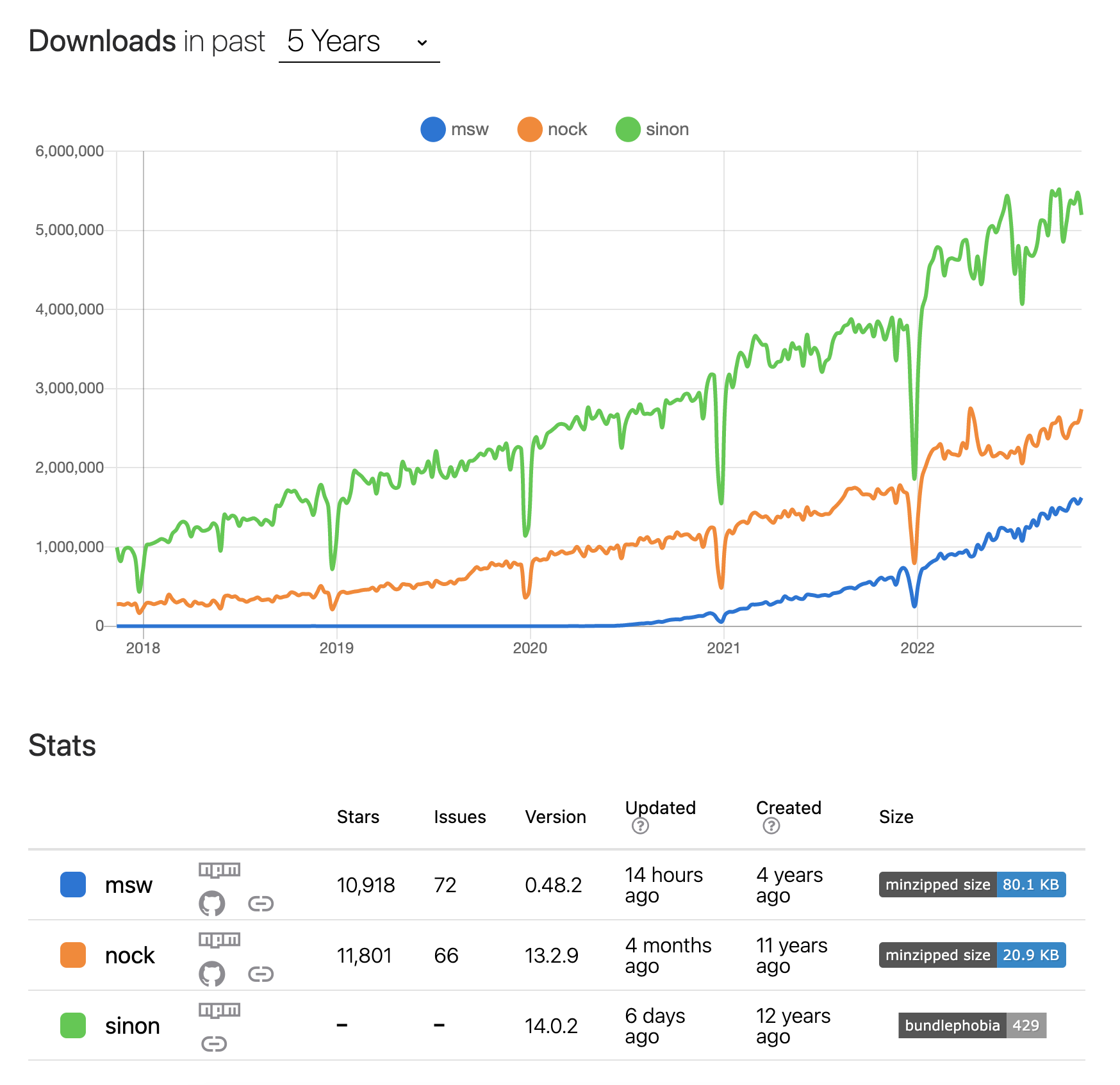
Task: Open the npm icon for nock
Action: pyautogui.click(x=219, y=940)
